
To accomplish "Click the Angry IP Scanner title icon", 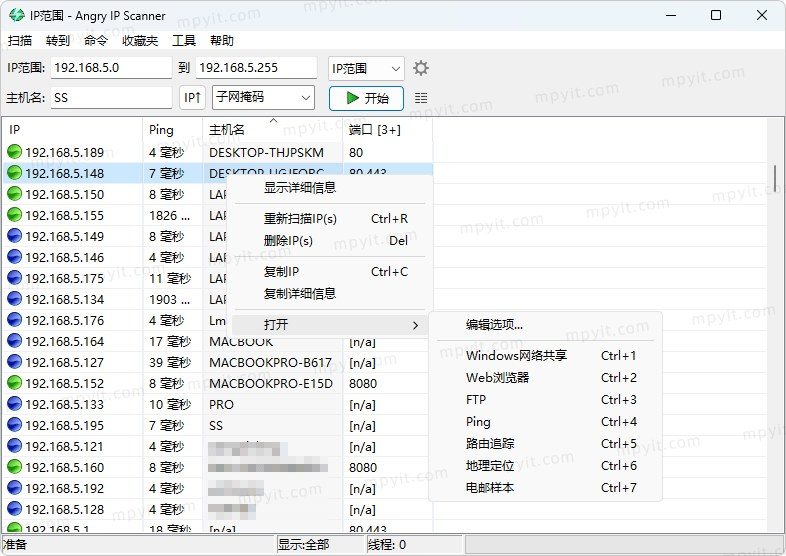I will click(x=17, y=15).
